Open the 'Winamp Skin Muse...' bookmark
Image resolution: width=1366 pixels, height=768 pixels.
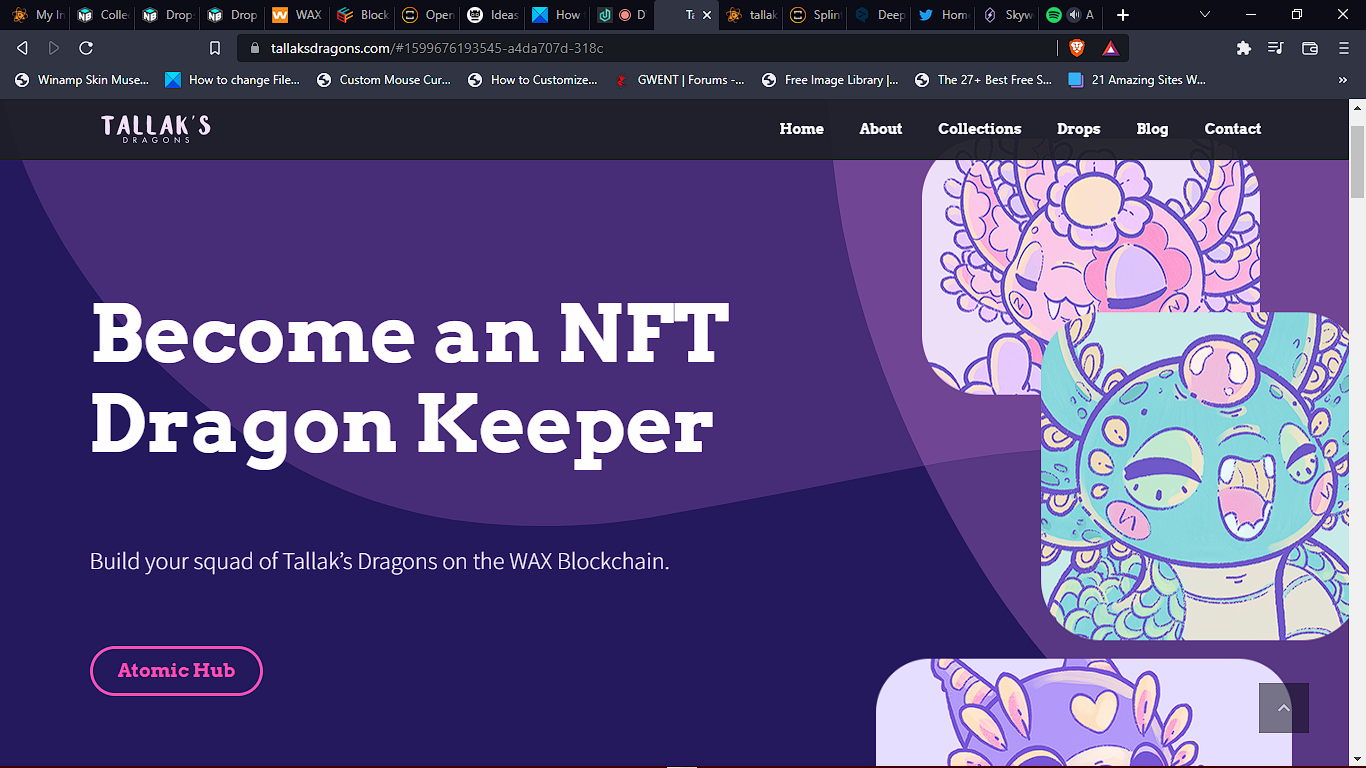(82, 80)
